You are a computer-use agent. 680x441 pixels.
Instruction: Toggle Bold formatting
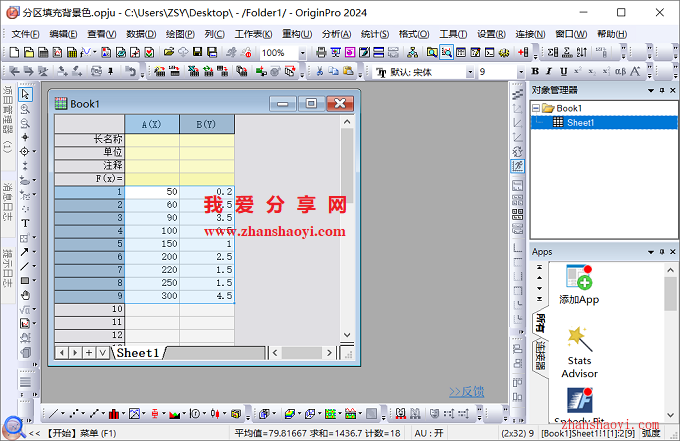(535, 72)
